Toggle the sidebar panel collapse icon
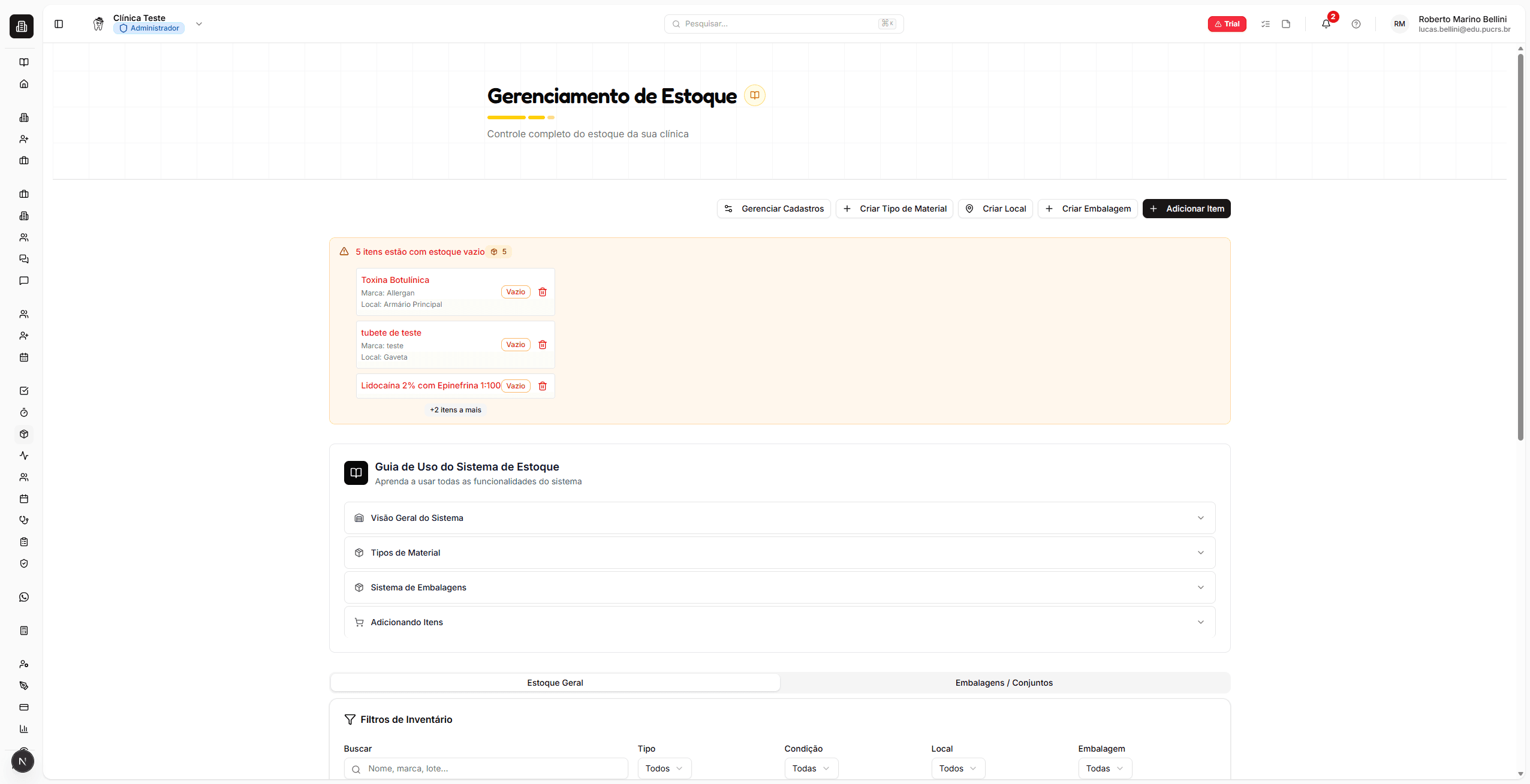Image resolution: width=1530 pixels, height=784 pixels. tap(59, 24)
